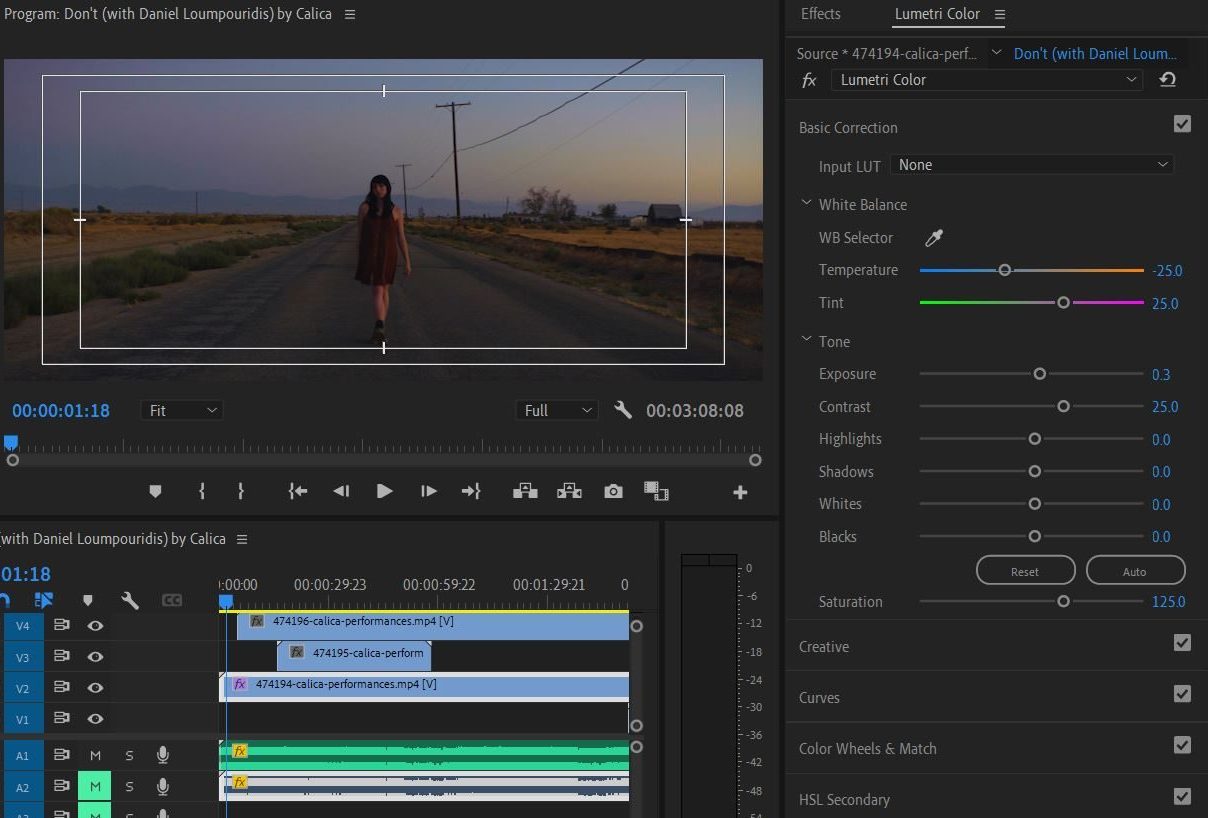Open timeline display settings wrench
Image resolution: width=1208 pixels, height=818 pixels.
pyautogui.click(x=130, y=600)
